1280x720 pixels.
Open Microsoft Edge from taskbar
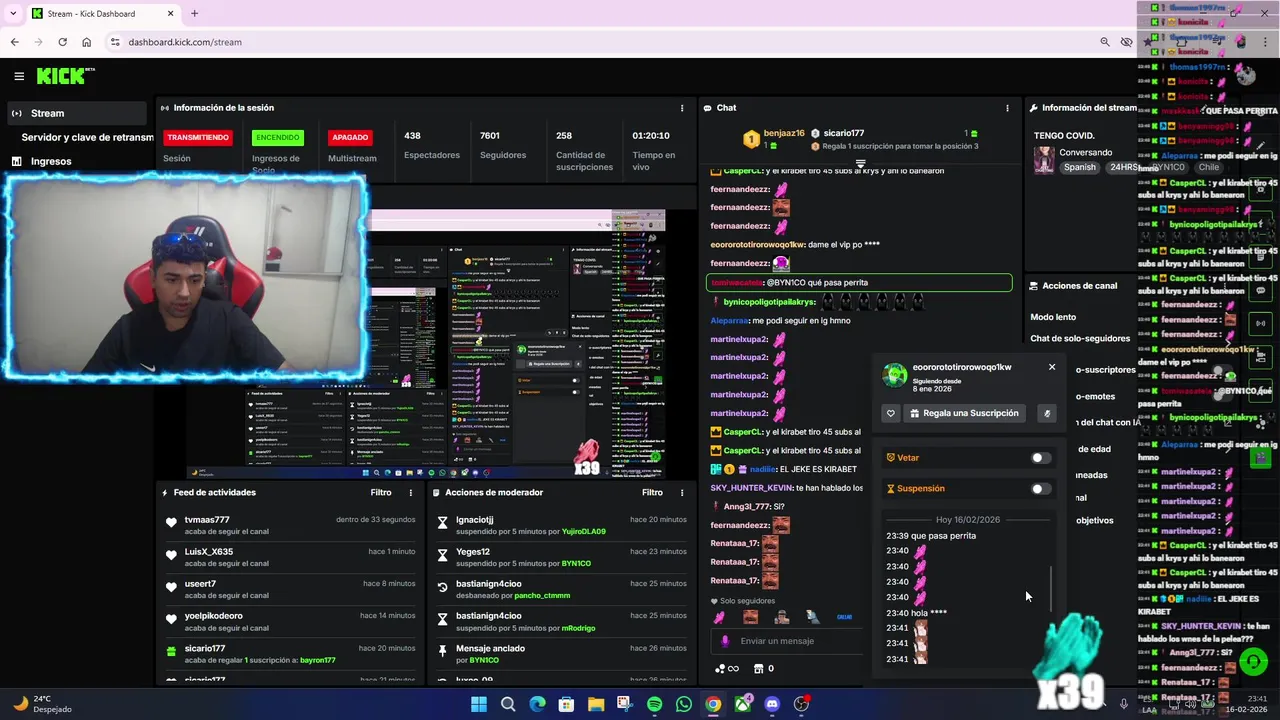[537, 704]
